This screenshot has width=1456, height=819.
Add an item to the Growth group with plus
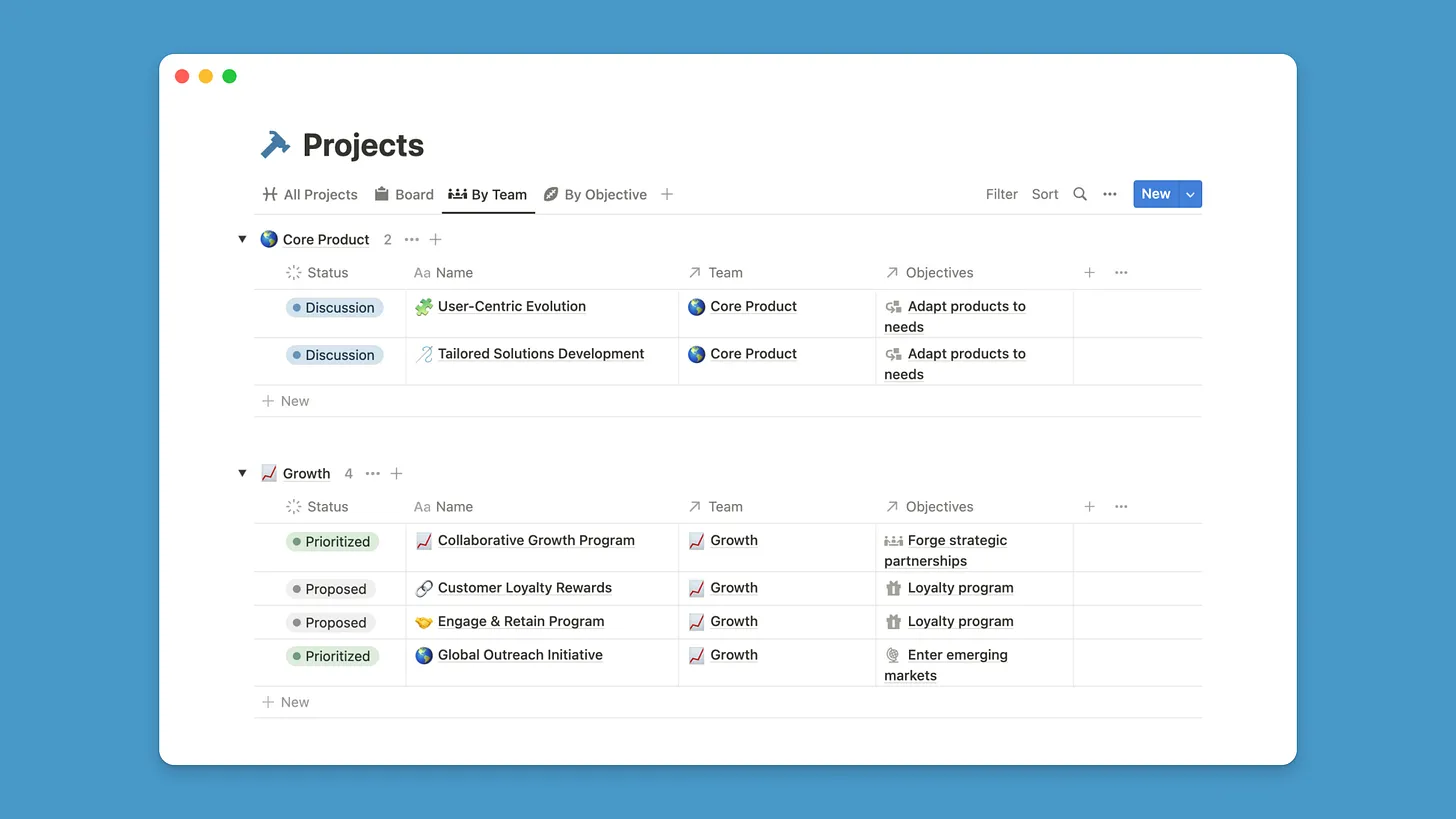coord(396,473)
